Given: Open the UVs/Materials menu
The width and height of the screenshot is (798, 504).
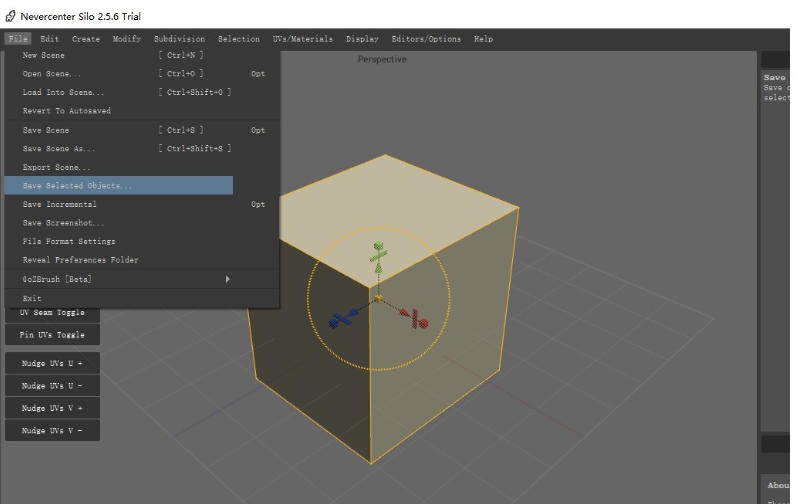Looking at the screenshot, I should pos(302,39).
